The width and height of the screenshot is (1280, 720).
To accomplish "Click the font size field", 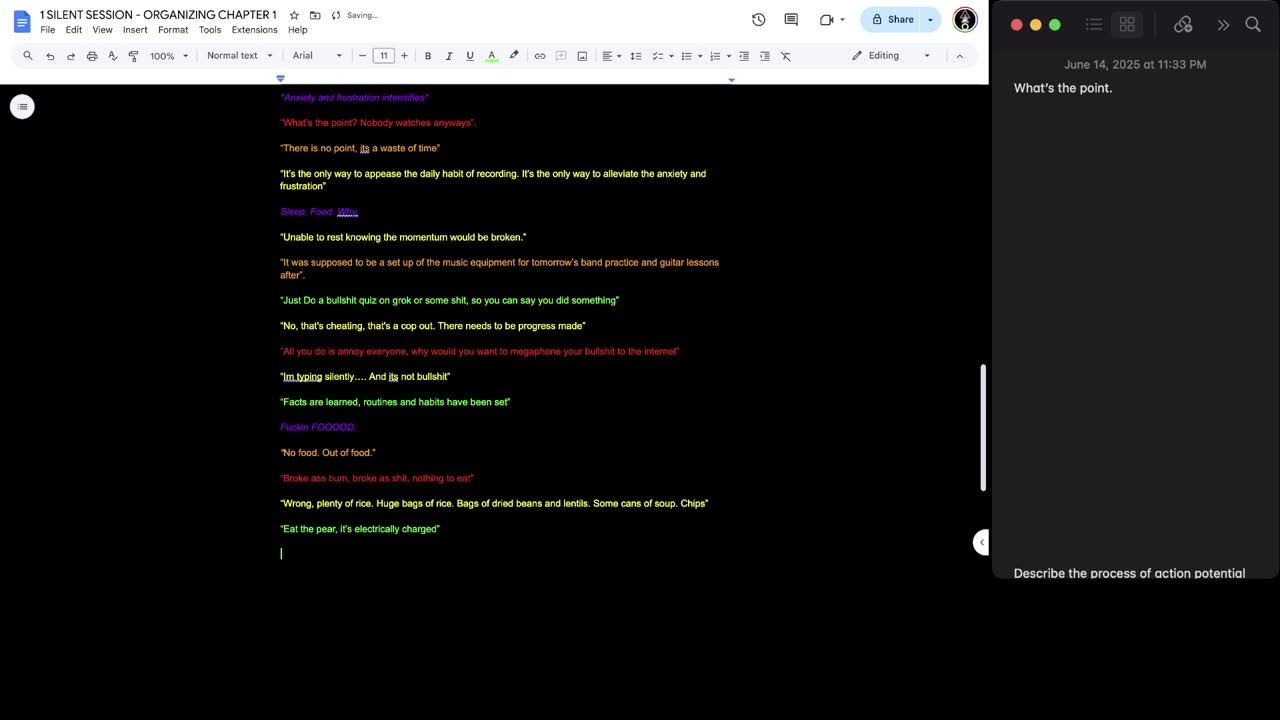I will coord(383,56).
